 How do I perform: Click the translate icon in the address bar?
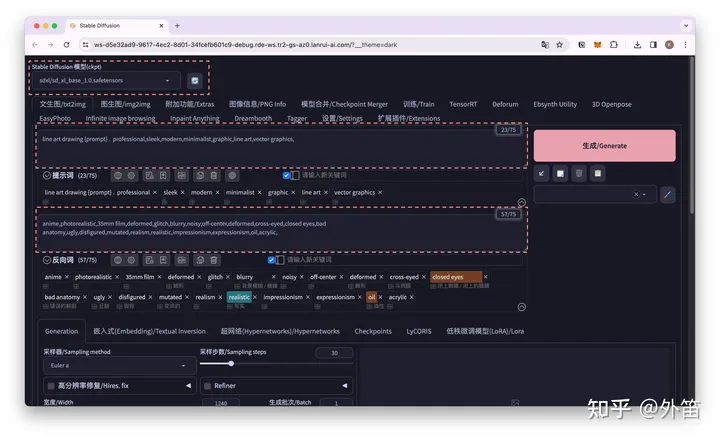pyautogui.click(x=545, y=45)
